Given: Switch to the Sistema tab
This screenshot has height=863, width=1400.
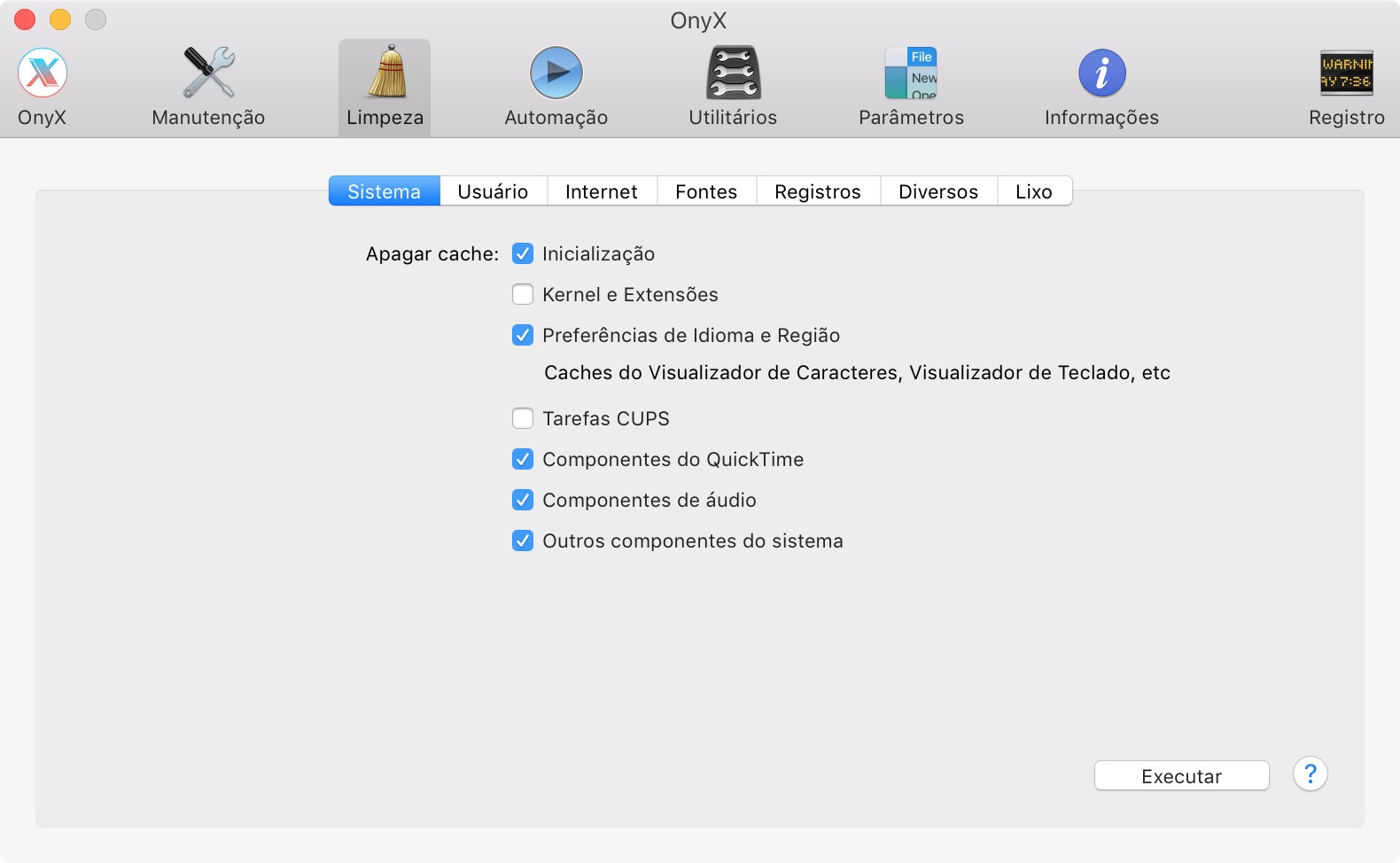Looking at the screenshot, I should point(384,191).
